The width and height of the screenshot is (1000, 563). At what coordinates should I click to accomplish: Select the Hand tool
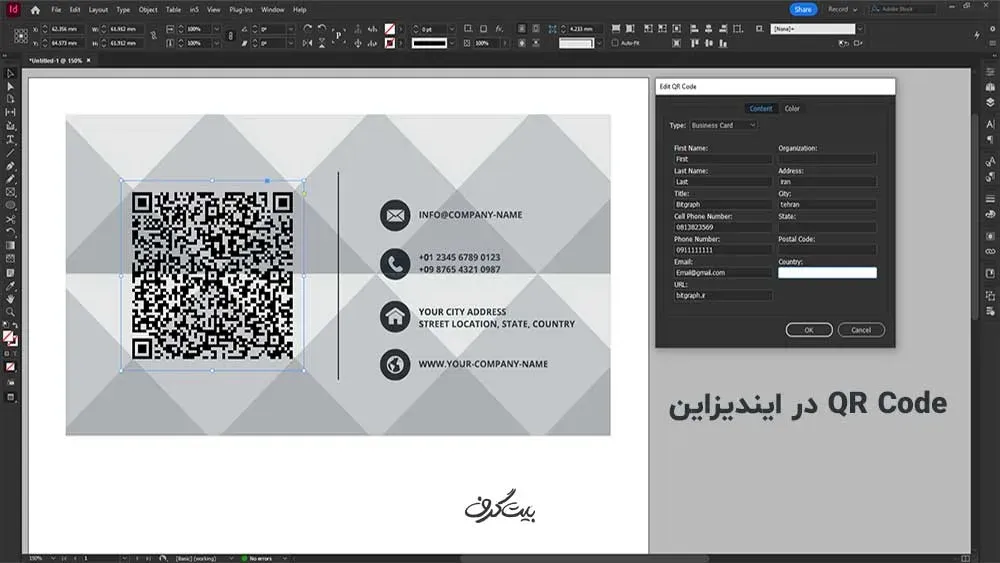click(10, 298)
